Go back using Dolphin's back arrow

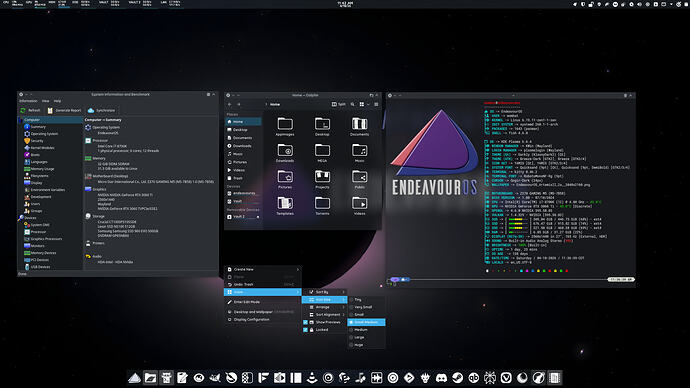tap(229, 104)
